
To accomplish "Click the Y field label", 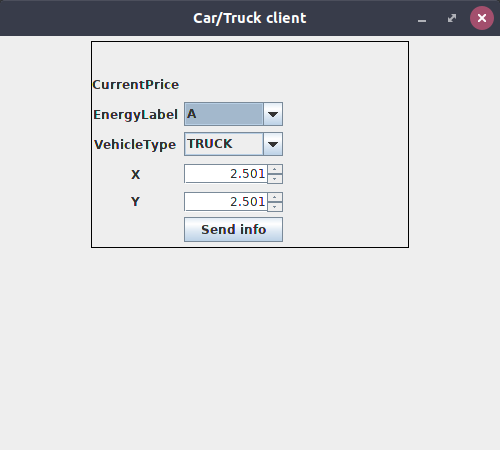I will click(135, 202).
